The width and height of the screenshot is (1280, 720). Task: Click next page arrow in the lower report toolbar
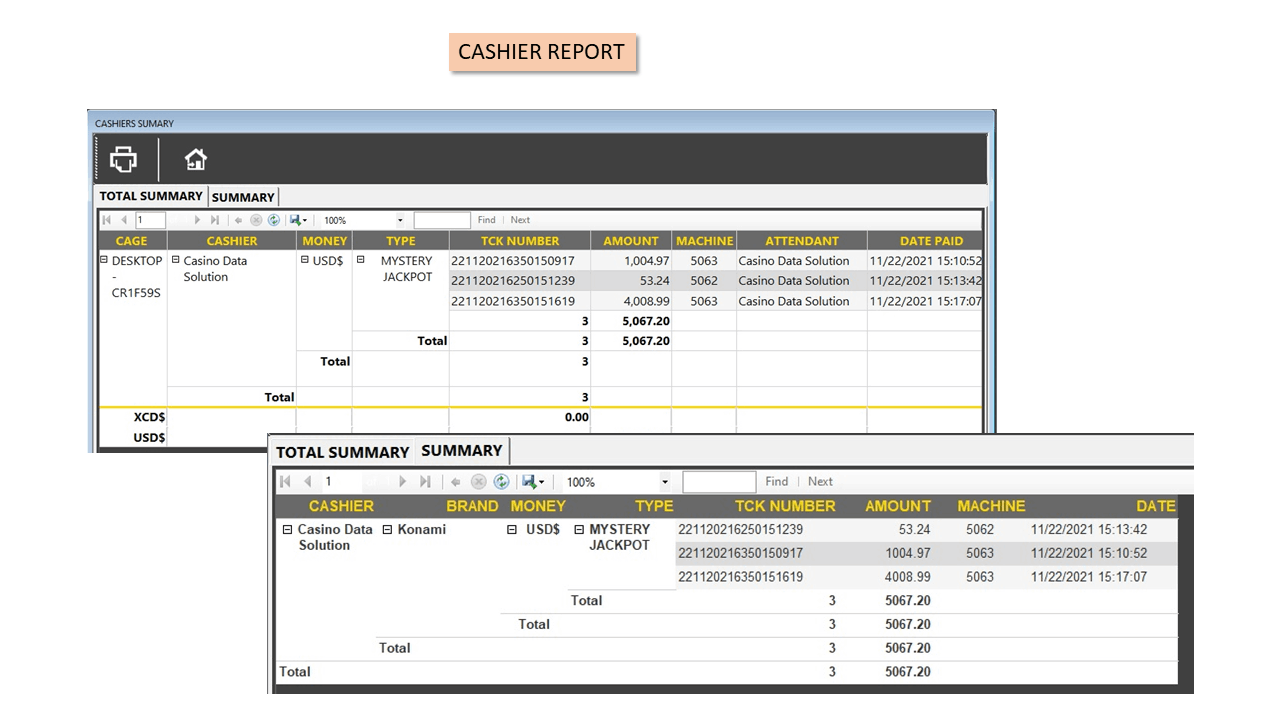click(403, 481)
